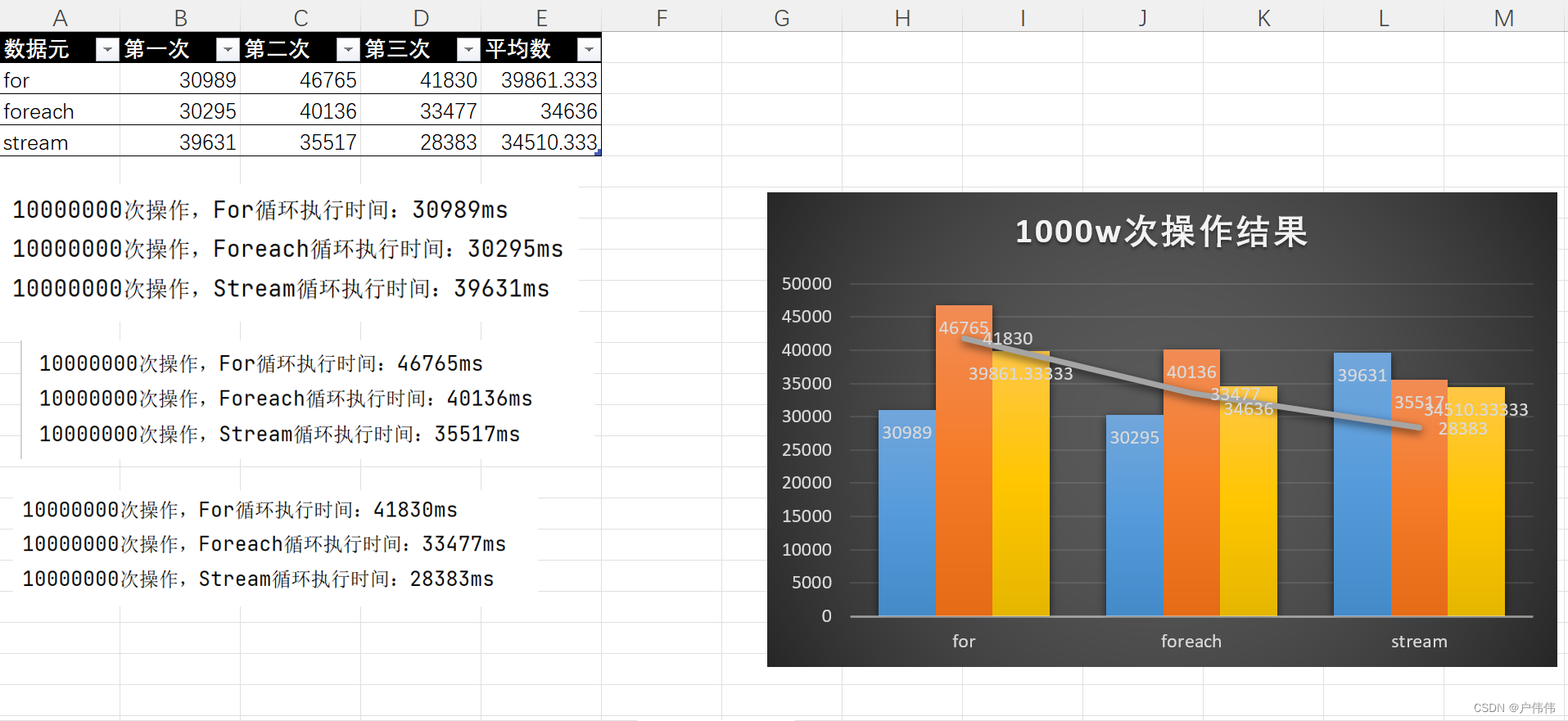Select cell with value 40136 in table
Image resolution: width=1568 pixels, height=721 pixels.
pos(300,111)
